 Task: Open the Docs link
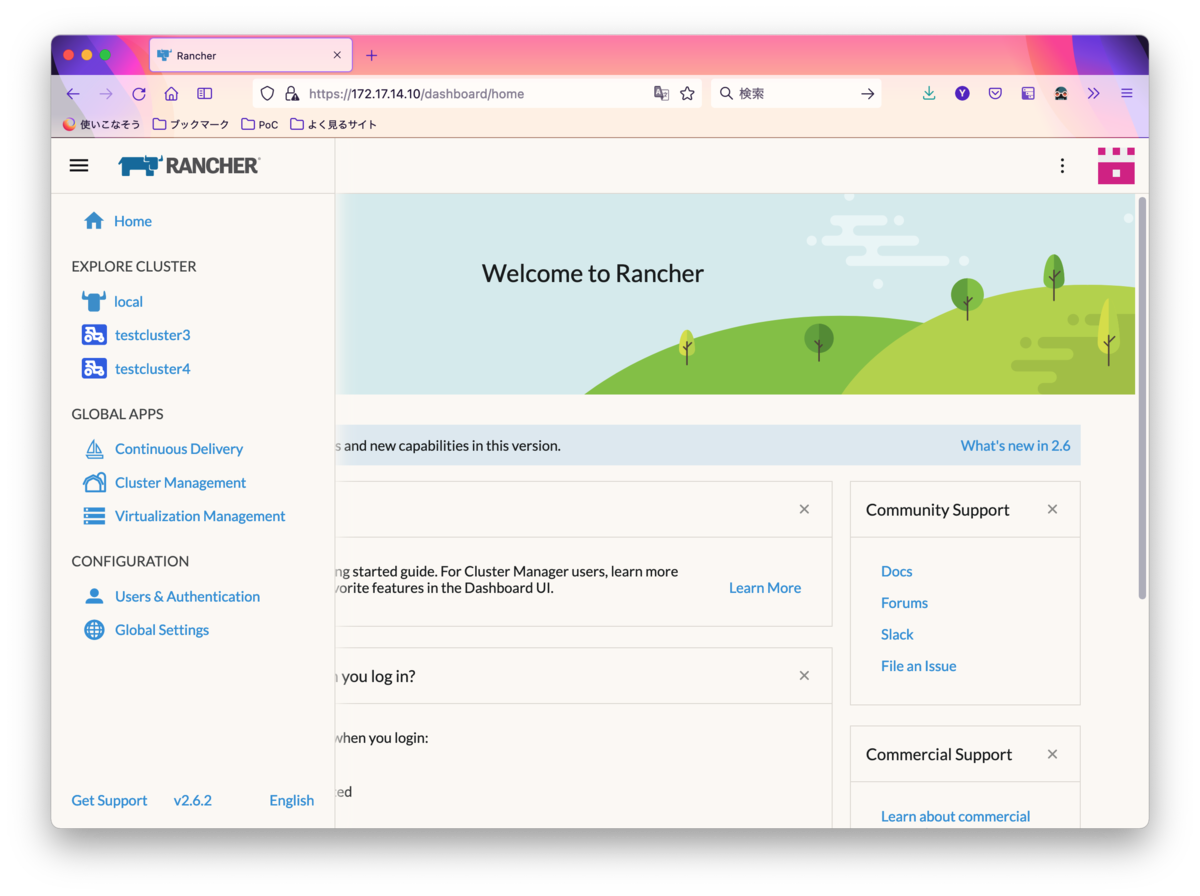897,571
